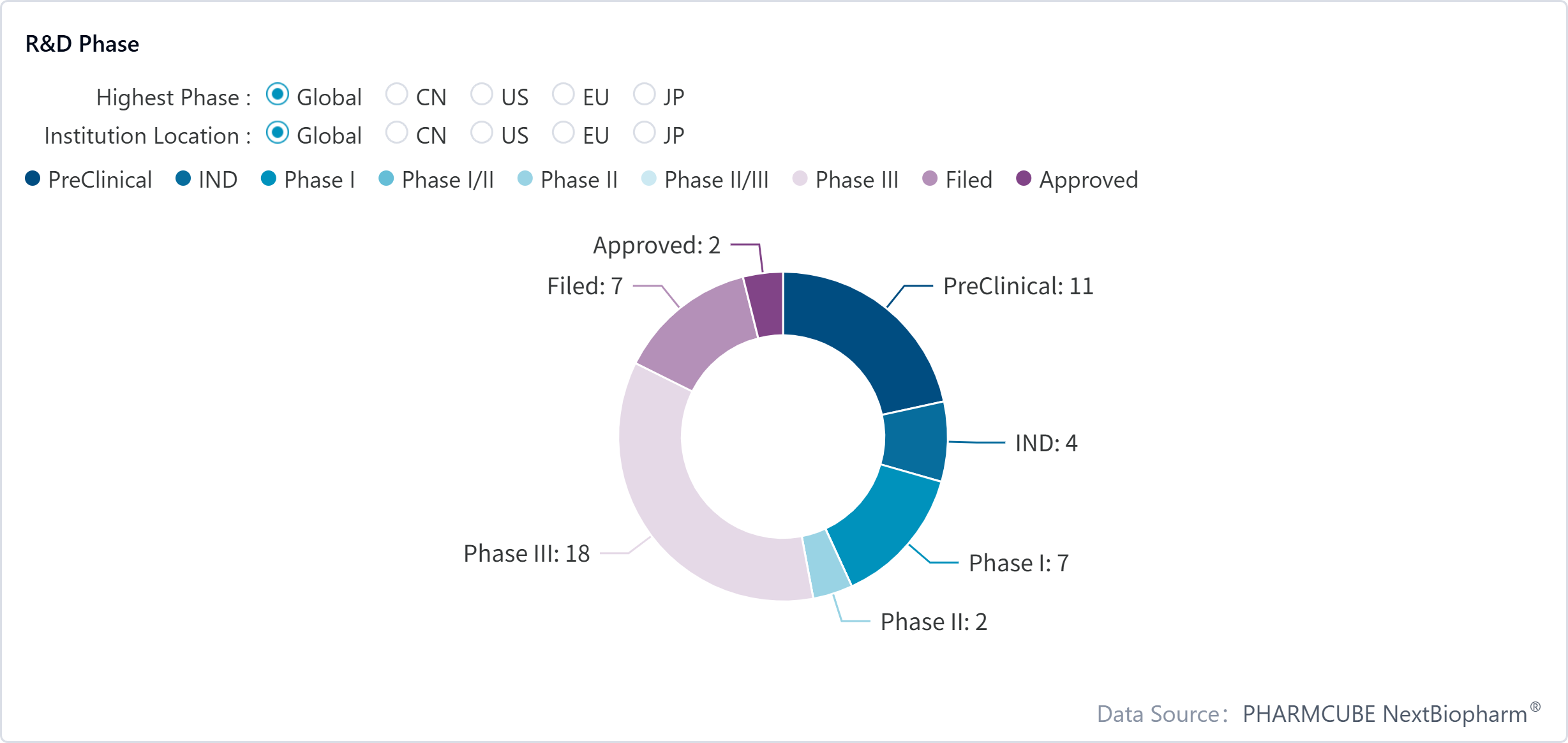
Task: Hide Phase I series via legend
Action: [x=269, y=179]
